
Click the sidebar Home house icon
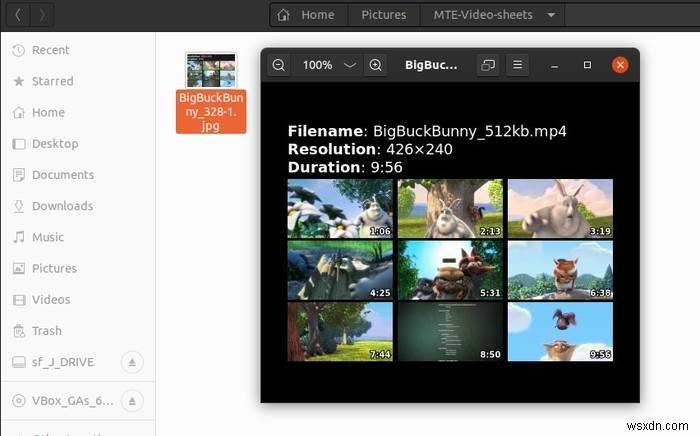pos(19,112)
